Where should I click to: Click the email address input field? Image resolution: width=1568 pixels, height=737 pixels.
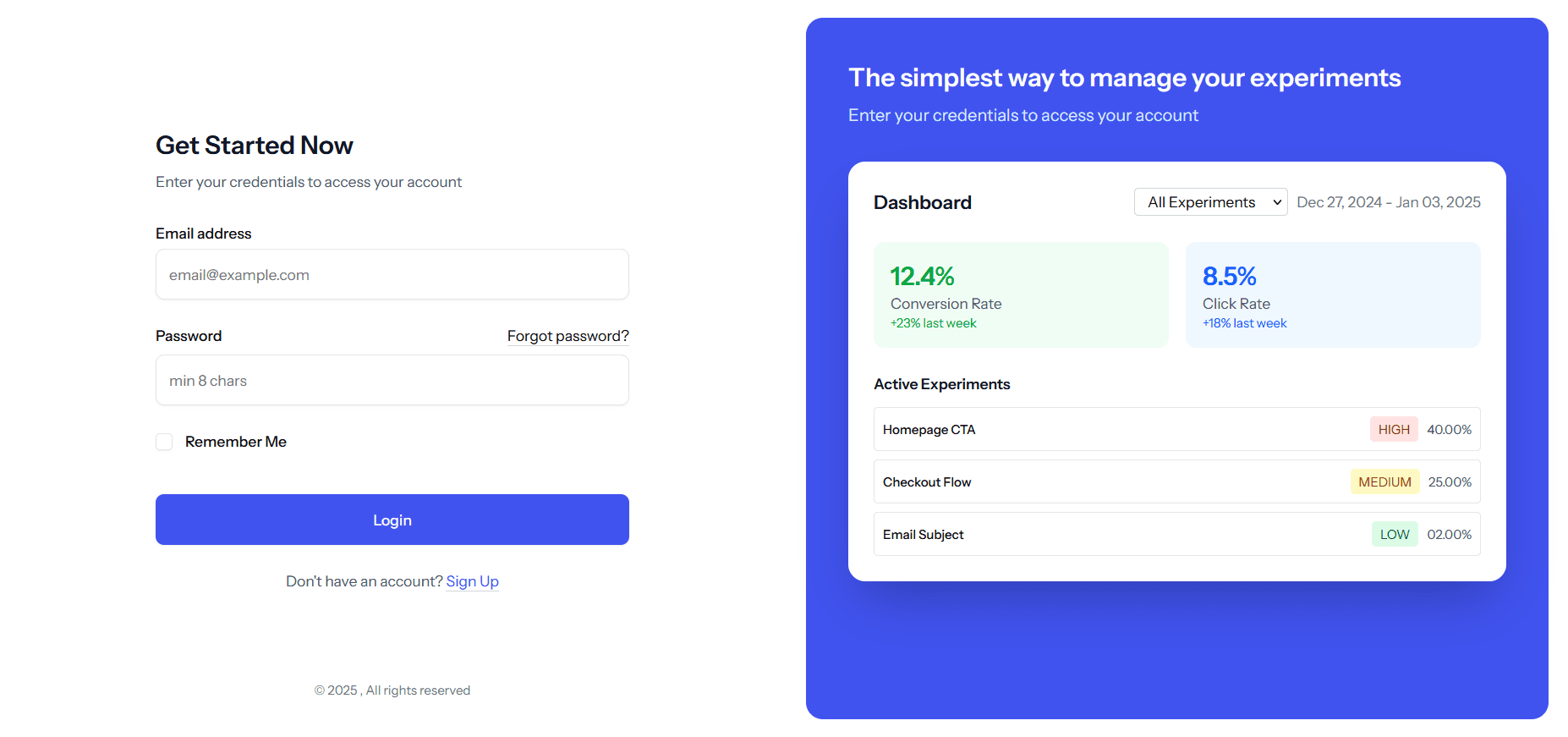[x=392, y=274]
